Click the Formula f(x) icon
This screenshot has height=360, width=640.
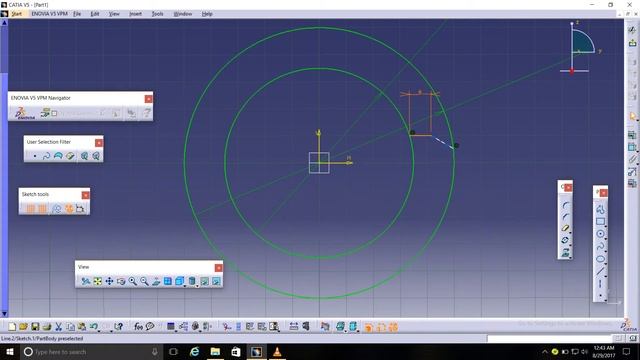[x=138, y=327]
